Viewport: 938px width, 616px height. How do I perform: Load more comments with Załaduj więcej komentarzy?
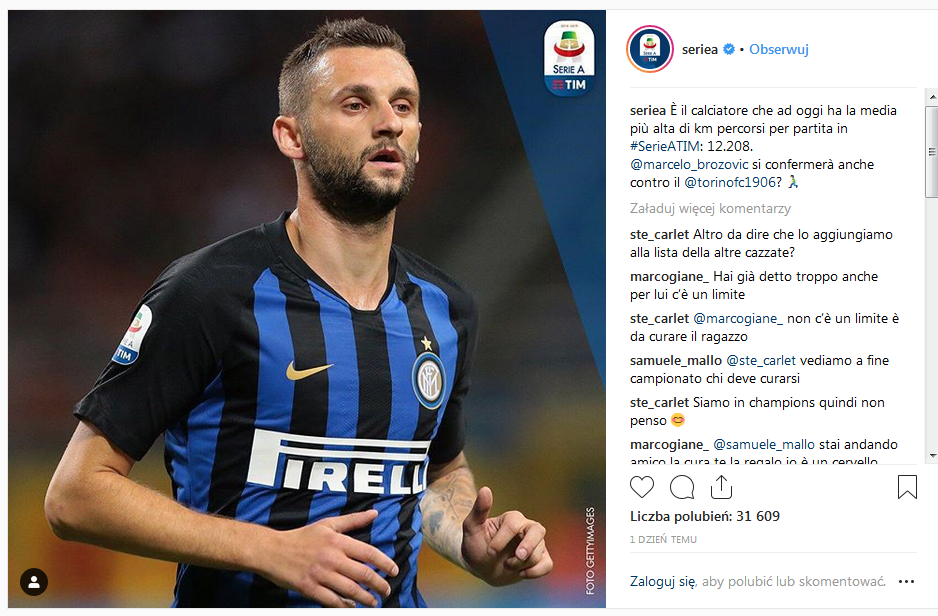(x=710, y=209)
